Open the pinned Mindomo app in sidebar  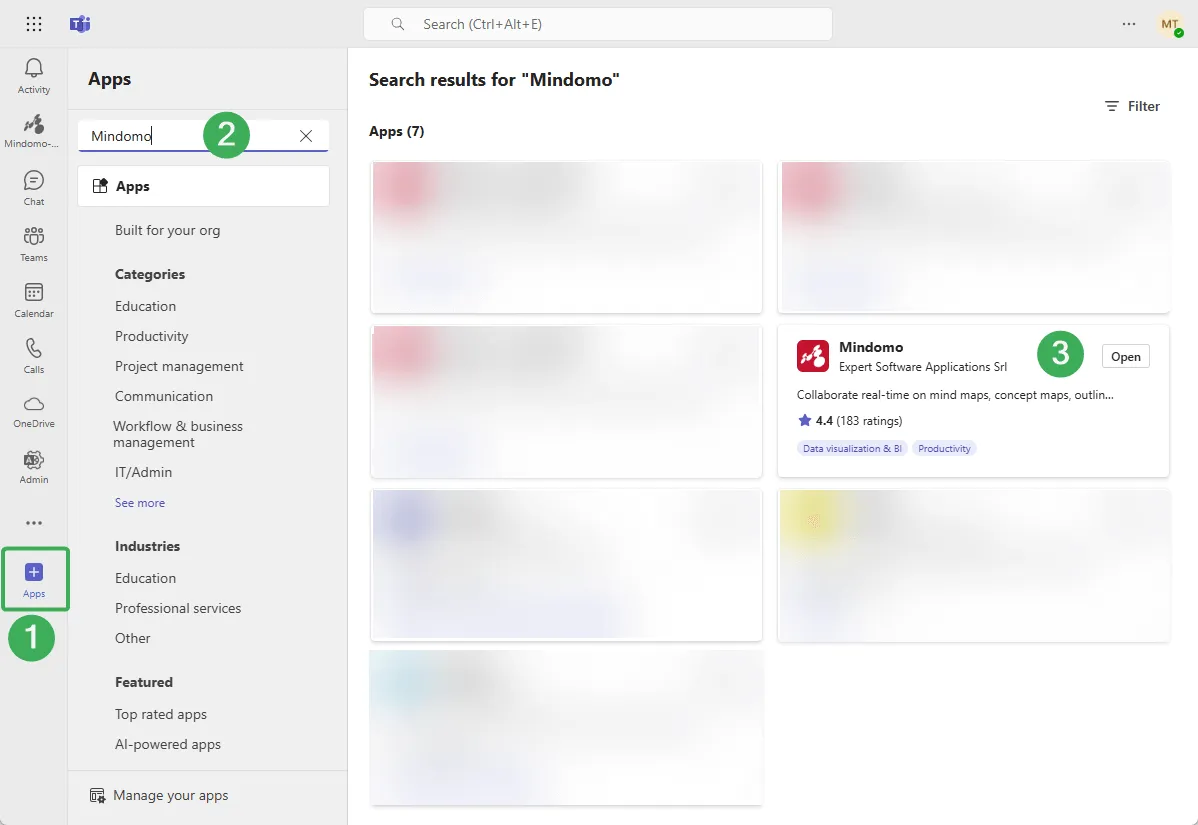34,124
